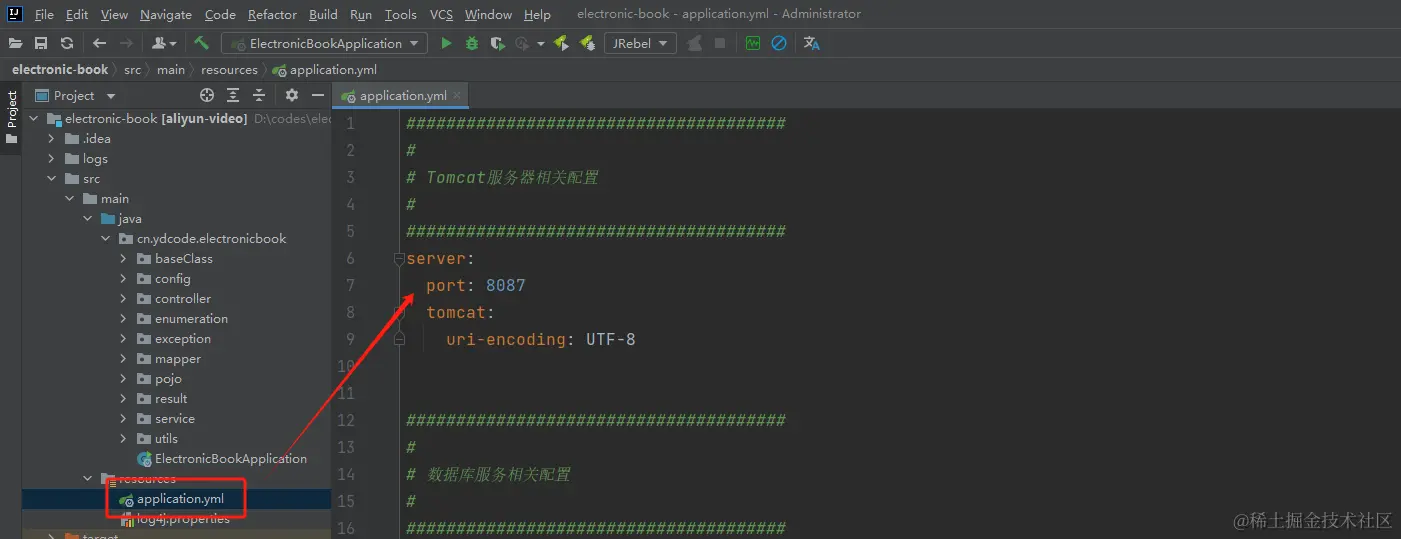The height and width of the screenshot is (539, 1401).
Task: Click the Stop square button
Action: [x=720, y=43]
